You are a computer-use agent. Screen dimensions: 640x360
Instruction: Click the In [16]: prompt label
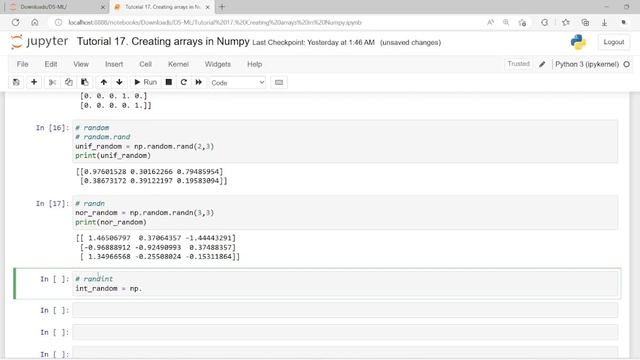coord(52,128)
